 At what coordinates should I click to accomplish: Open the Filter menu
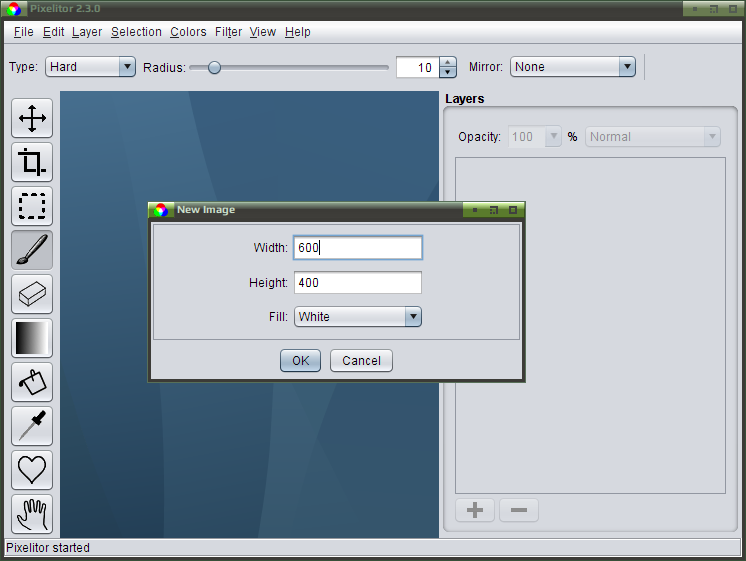[228, 32]
